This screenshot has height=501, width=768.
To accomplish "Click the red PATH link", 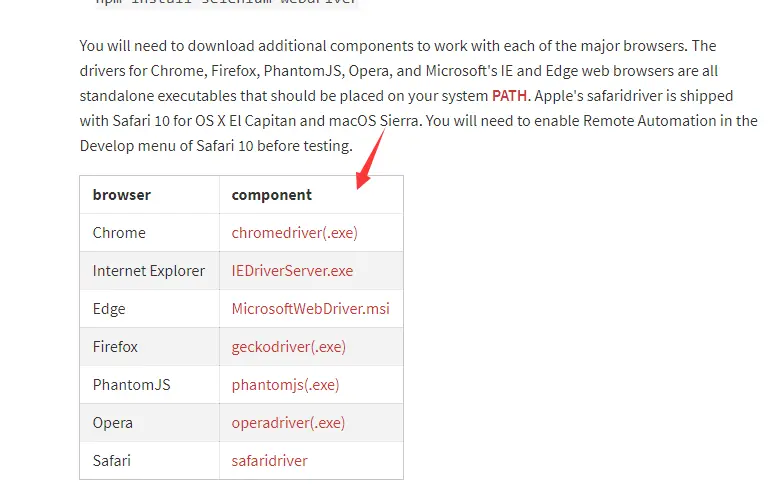I will (509, 95).
